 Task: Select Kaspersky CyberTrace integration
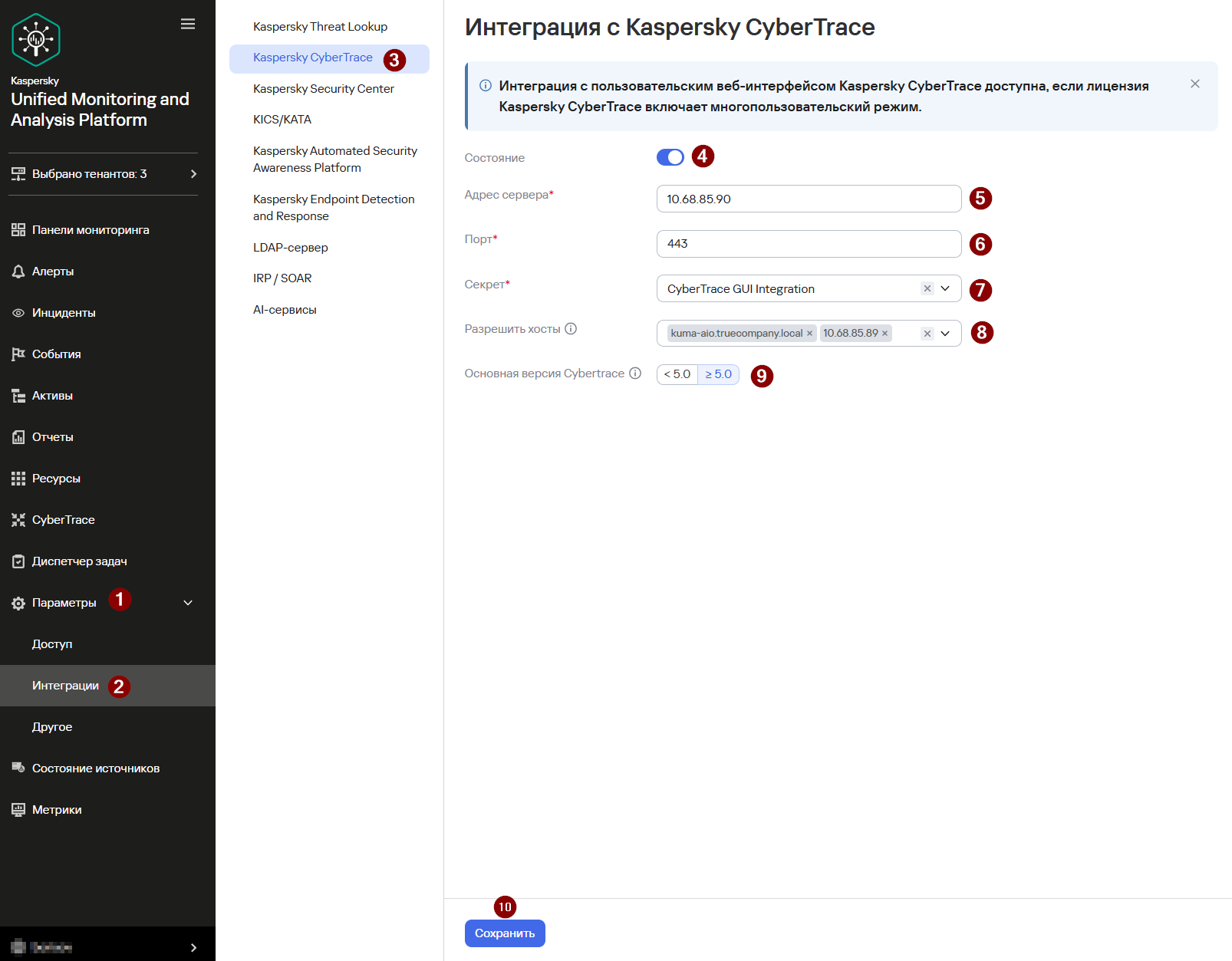329,58
